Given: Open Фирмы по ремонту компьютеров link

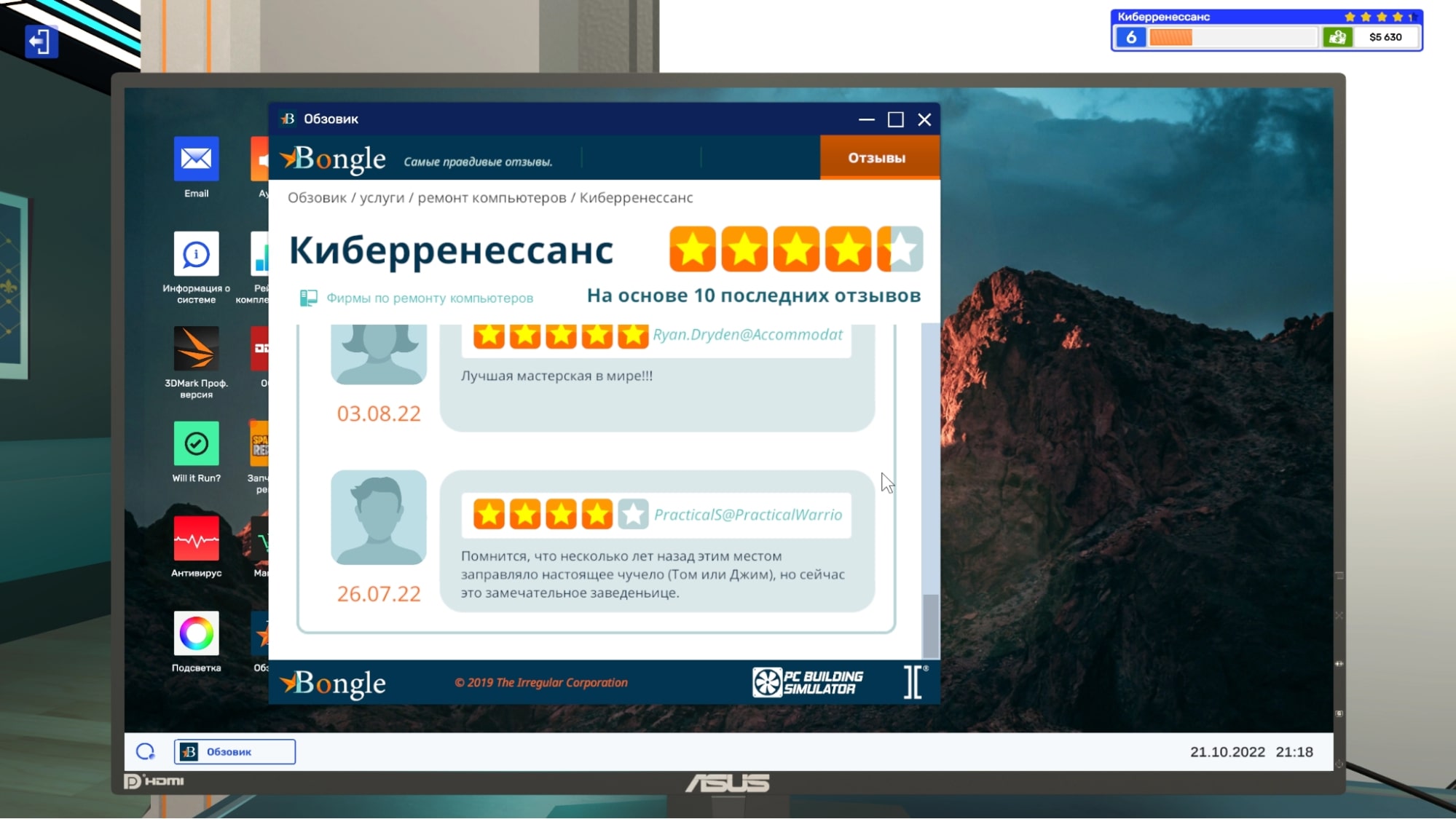Looking at the screenshot, I should pyautogui.click(x=429, y=298).
